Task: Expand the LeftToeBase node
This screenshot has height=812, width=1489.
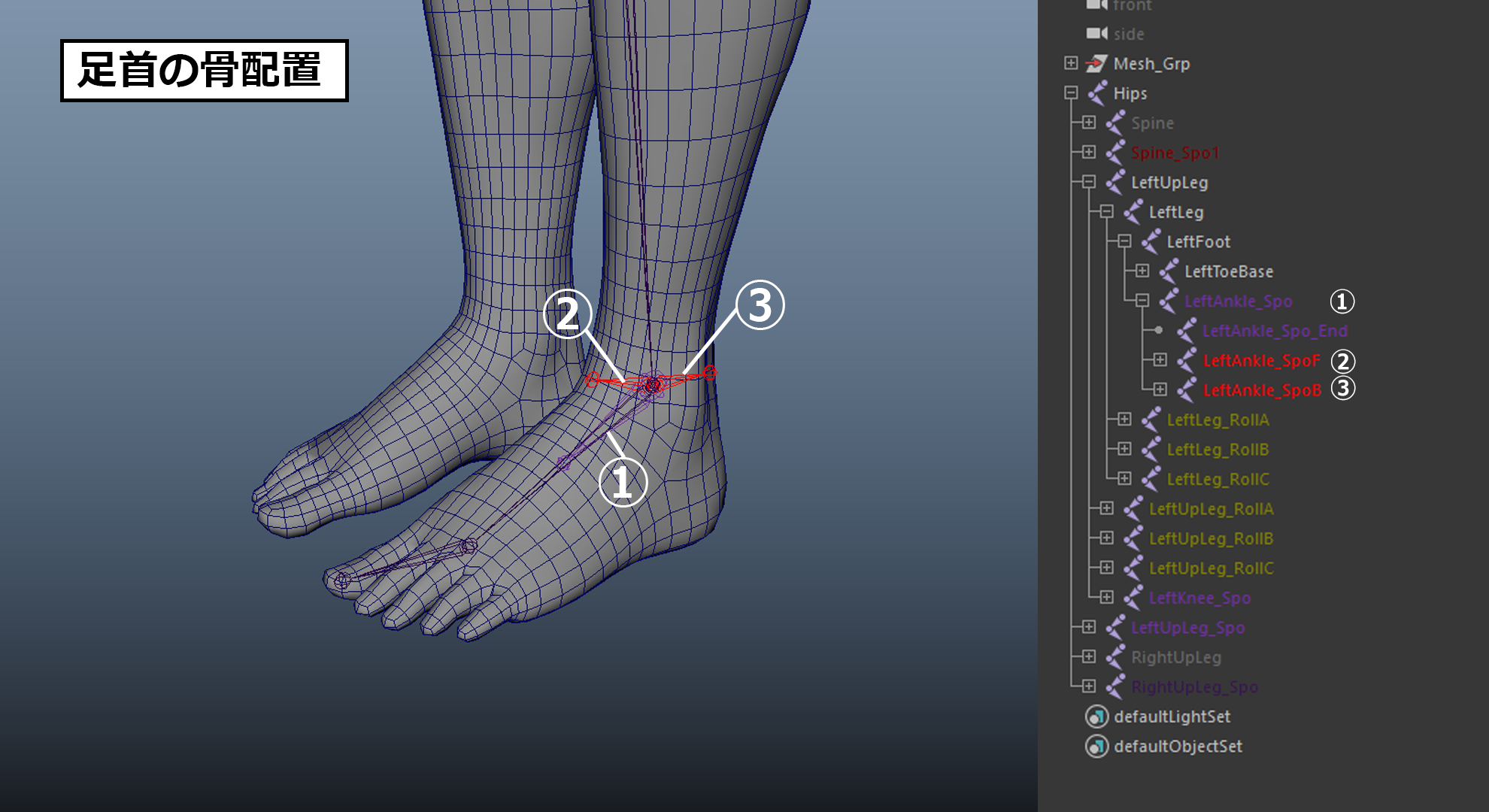Action: [x=1142, y=271]
